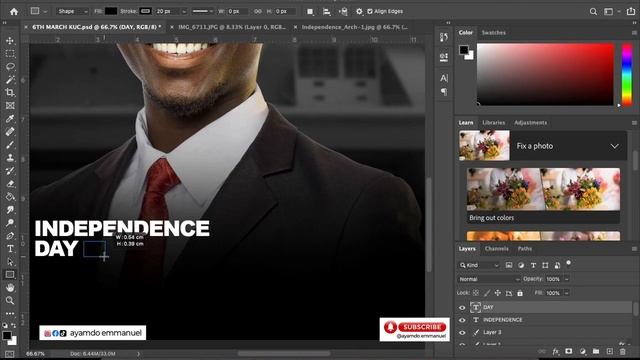
Task: Open shape settings gear
Action: tap(359, 11)
